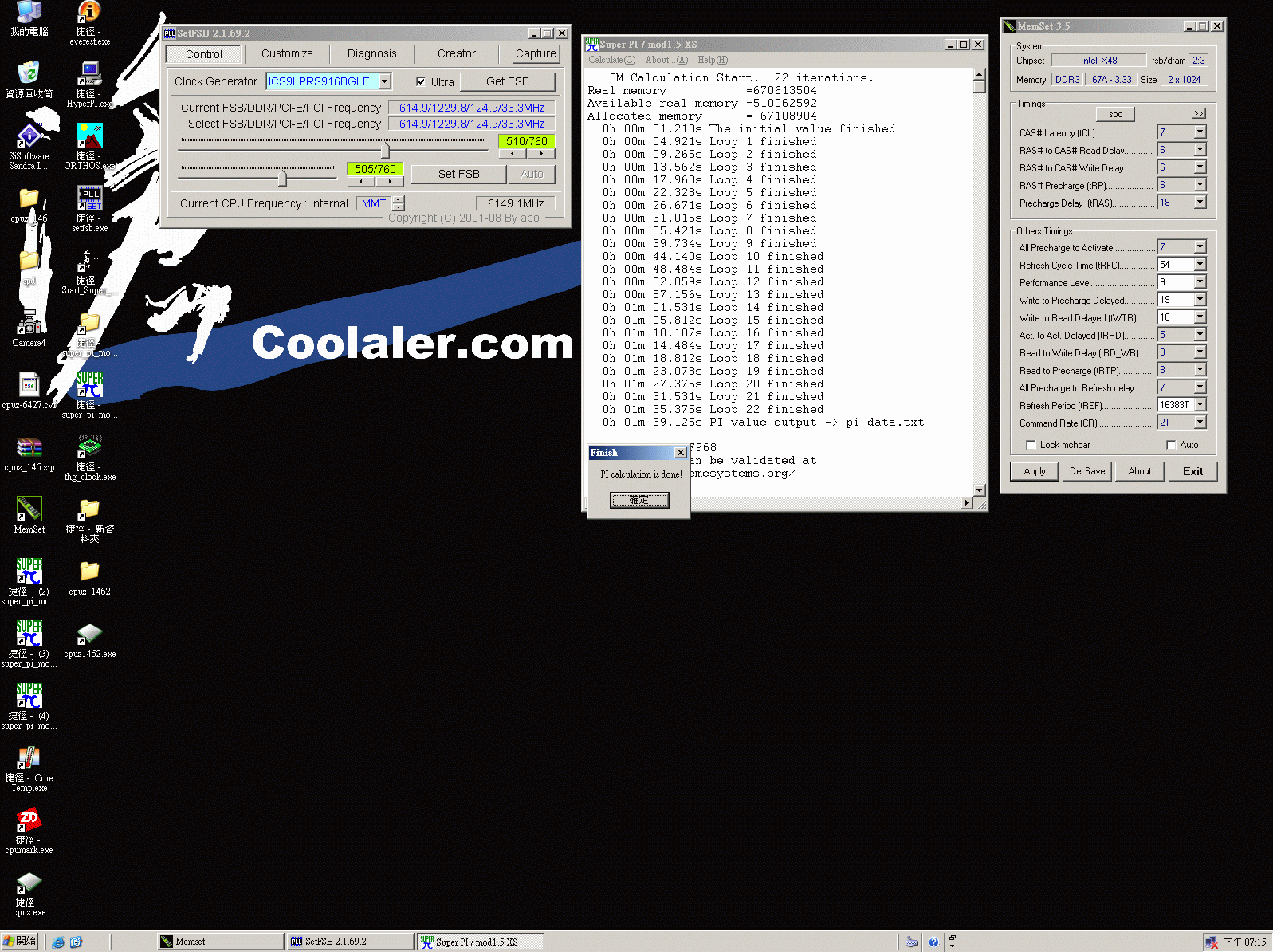
Task: Click the Exit button in MemSet
Action: [1192, 471]
